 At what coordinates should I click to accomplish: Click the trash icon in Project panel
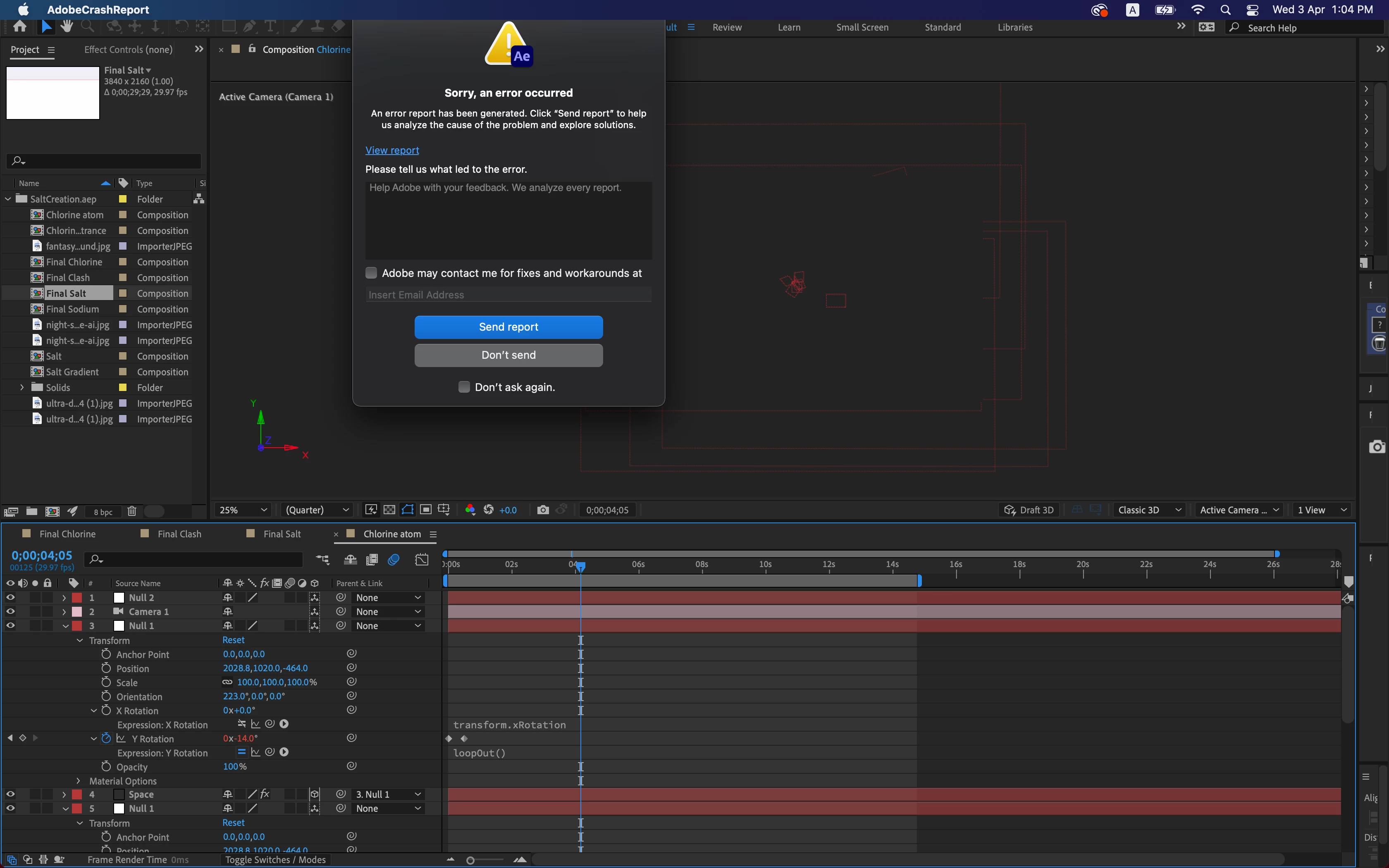[x=131, y=511]
